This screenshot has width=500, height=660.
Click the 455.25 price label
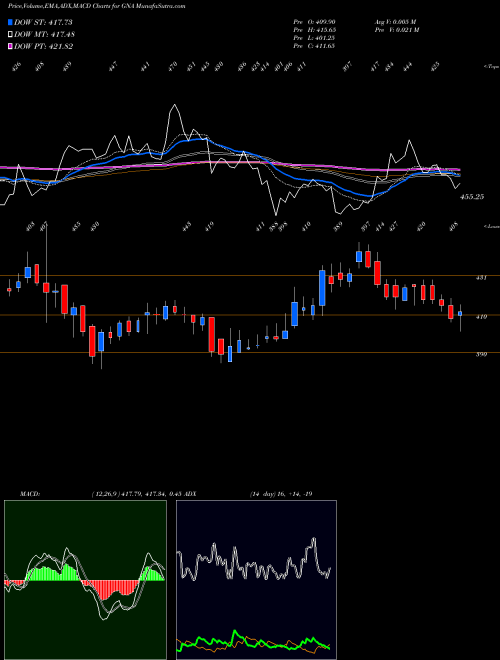[x=472, y=197]
